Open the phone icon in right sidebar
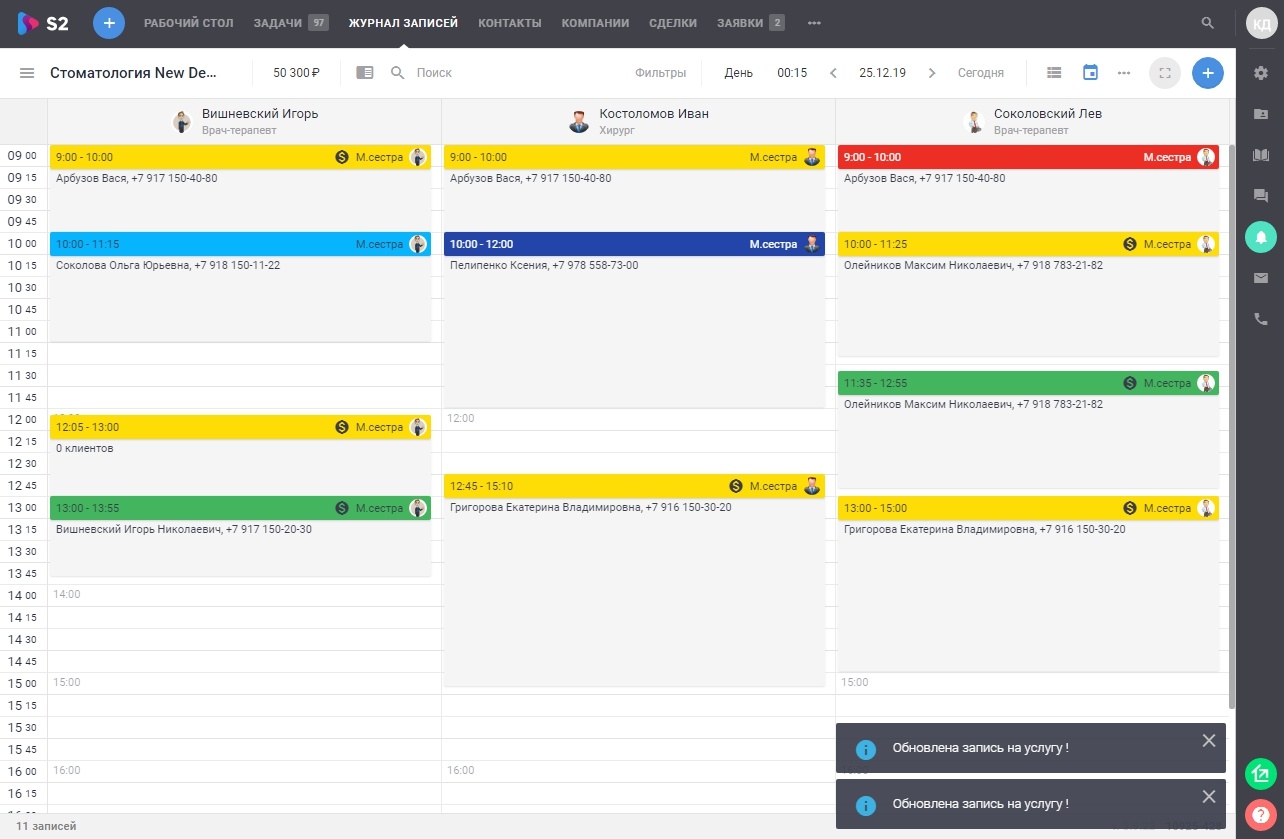The height and width of the screenshot is (839, 1284). click(x=1260, y=319)
